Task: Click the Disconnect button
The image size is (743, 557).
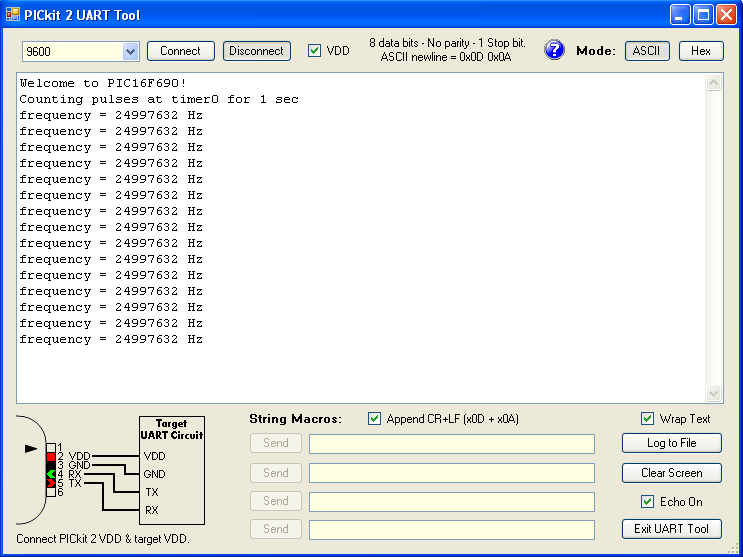Action: click(256, 51)
